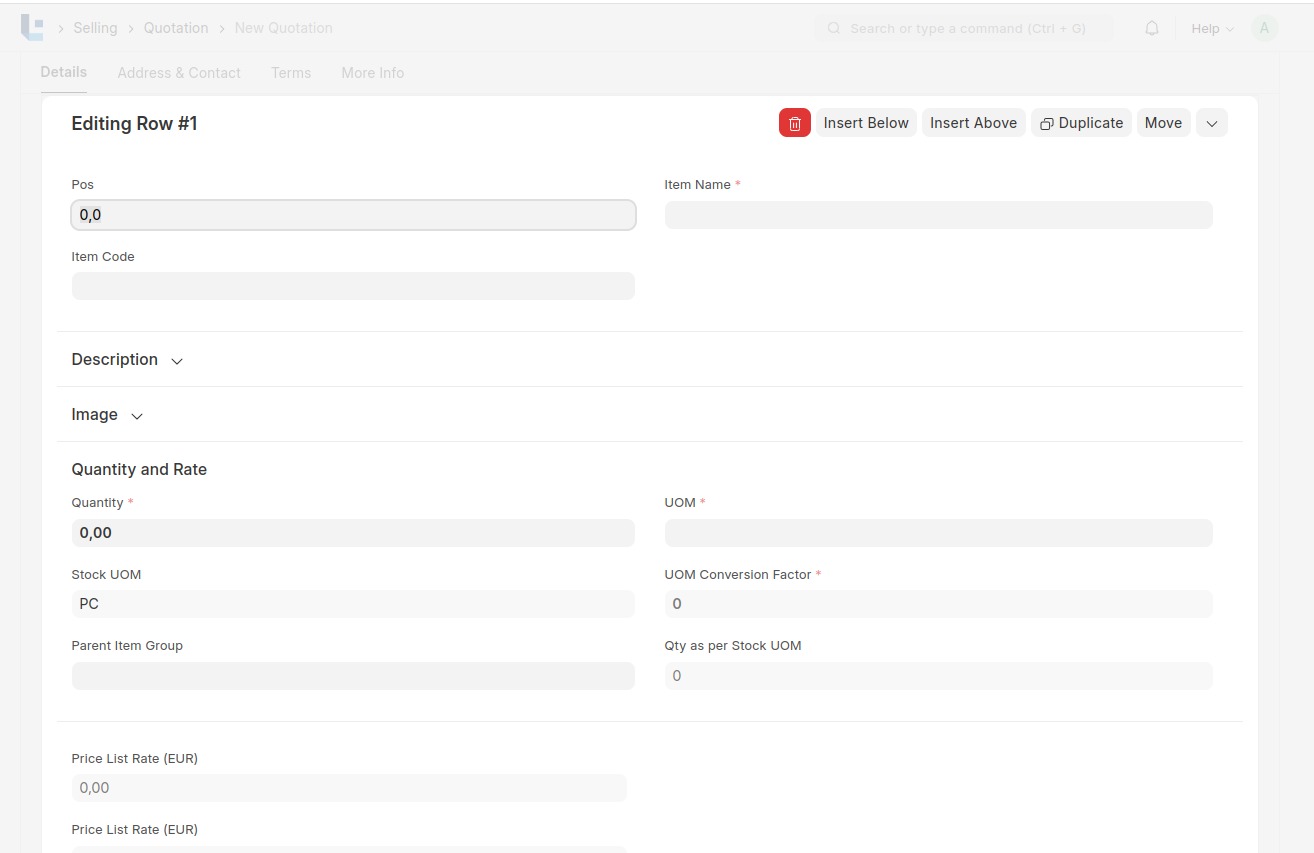Screen dimensions: 1314x853
Task: Click the Insert Above button
Action: click(x=973, y=123)
